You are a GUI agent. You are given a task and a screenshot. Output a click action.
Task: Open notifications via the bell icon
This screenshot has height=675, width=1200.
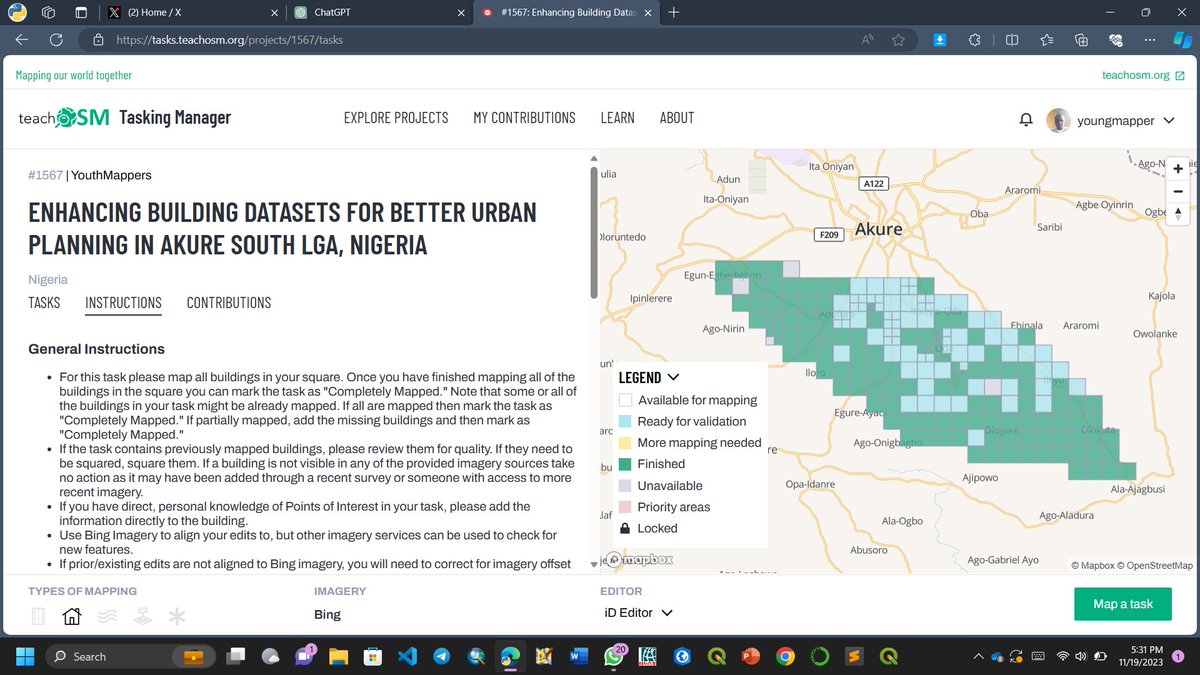pos(1025,118)
